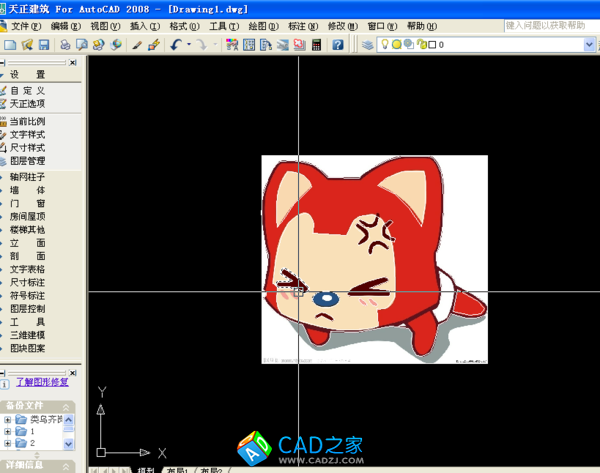Click the calculator icon in the toolbar

[316, 45]
